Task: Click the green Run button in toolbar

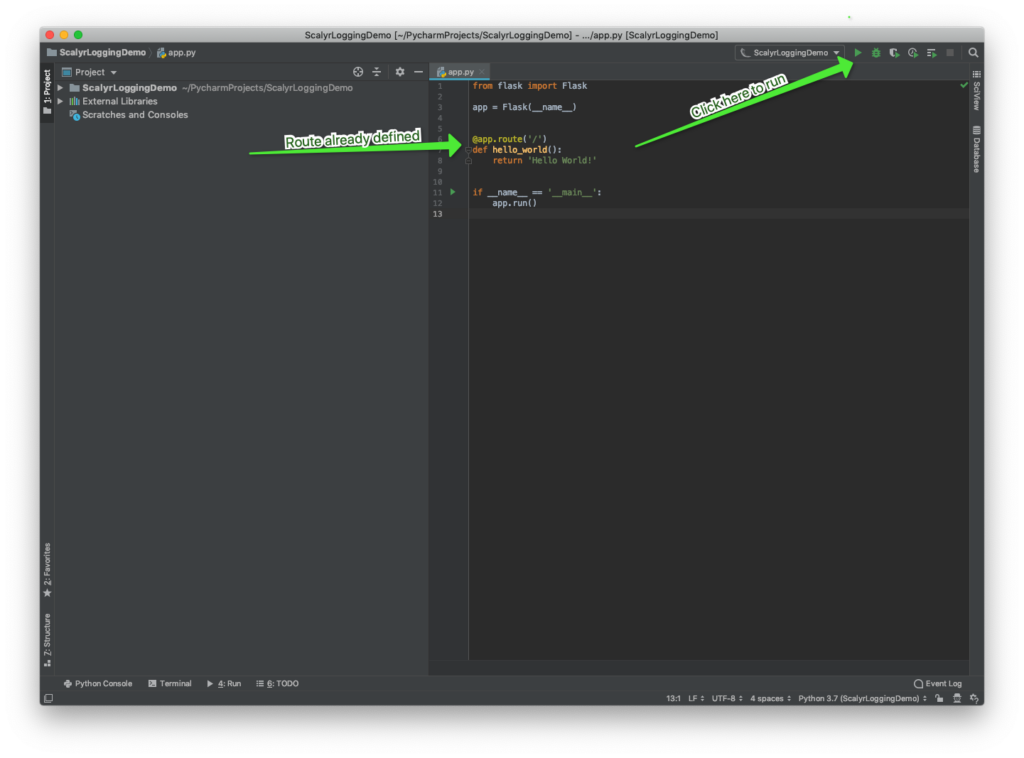Action: coord(858,53)
